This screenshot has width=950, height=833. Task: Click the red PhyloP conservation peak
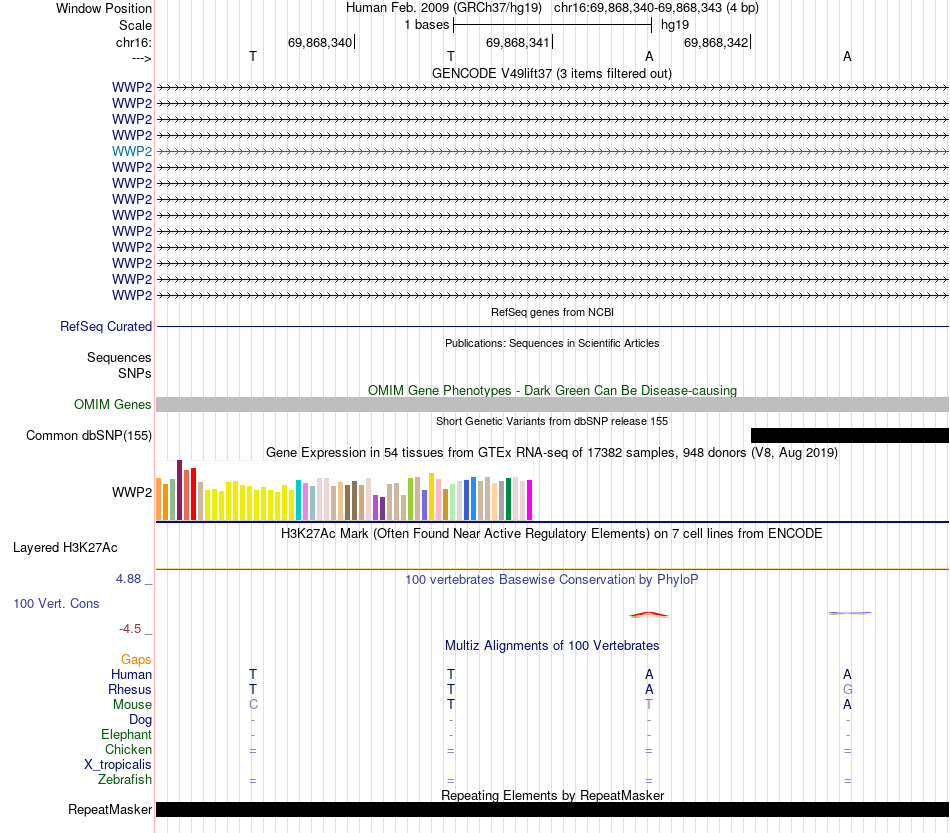pos(649,615)
